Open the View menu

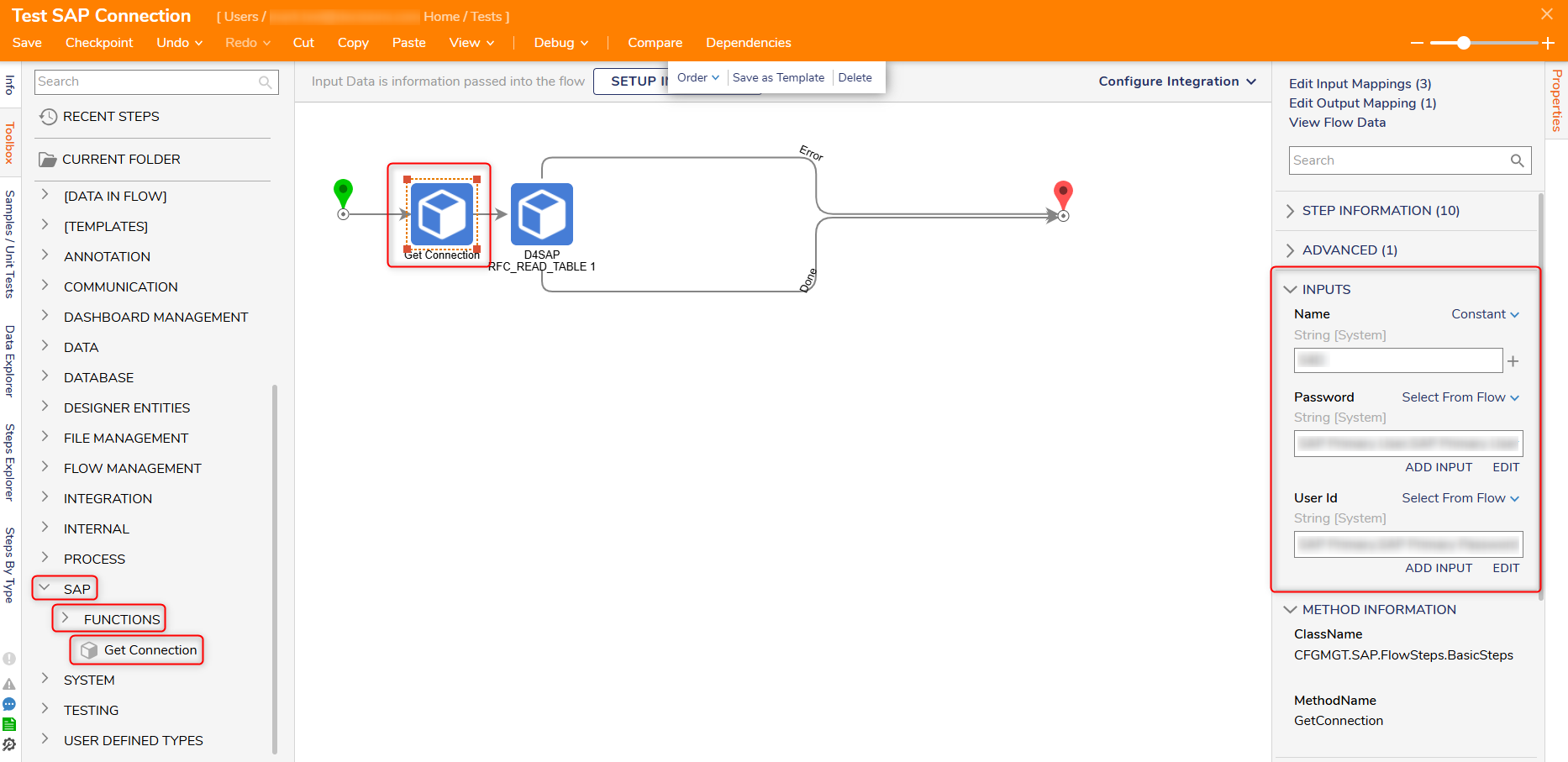472,43
